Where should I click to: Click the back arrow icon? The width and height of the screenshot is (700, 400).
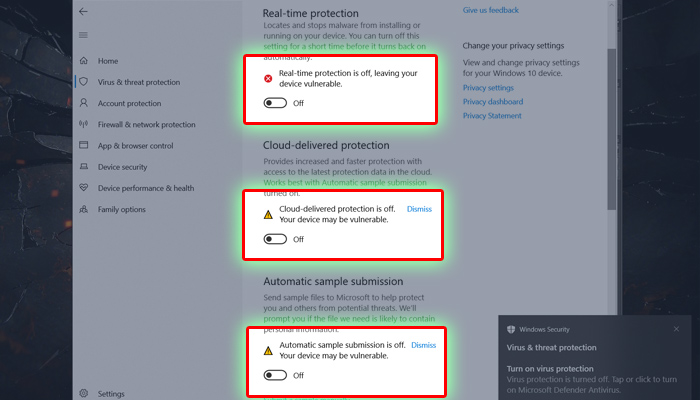point(83,12)
